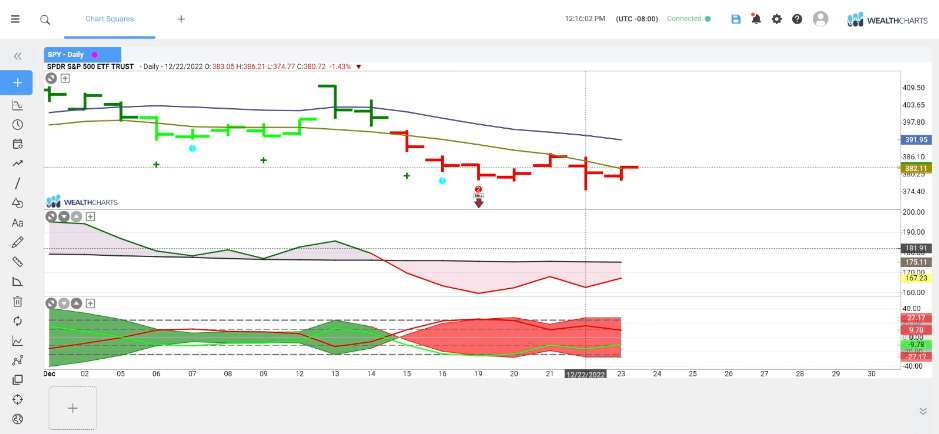Open the indicators chart-line tool
This screenshot has width=939, height=434.
17,105
